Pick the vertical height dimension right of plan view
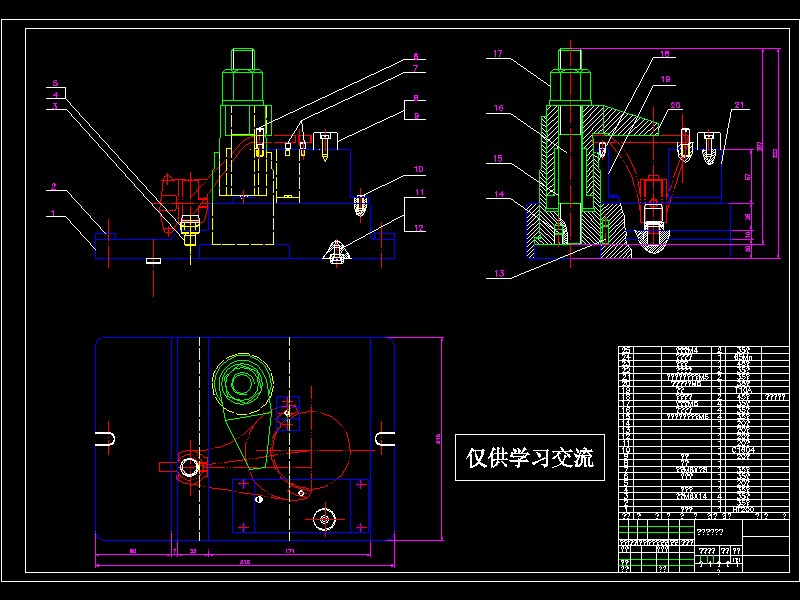This screenshot has width=800, height=600. pyautogui.click(x=438, y=439)
